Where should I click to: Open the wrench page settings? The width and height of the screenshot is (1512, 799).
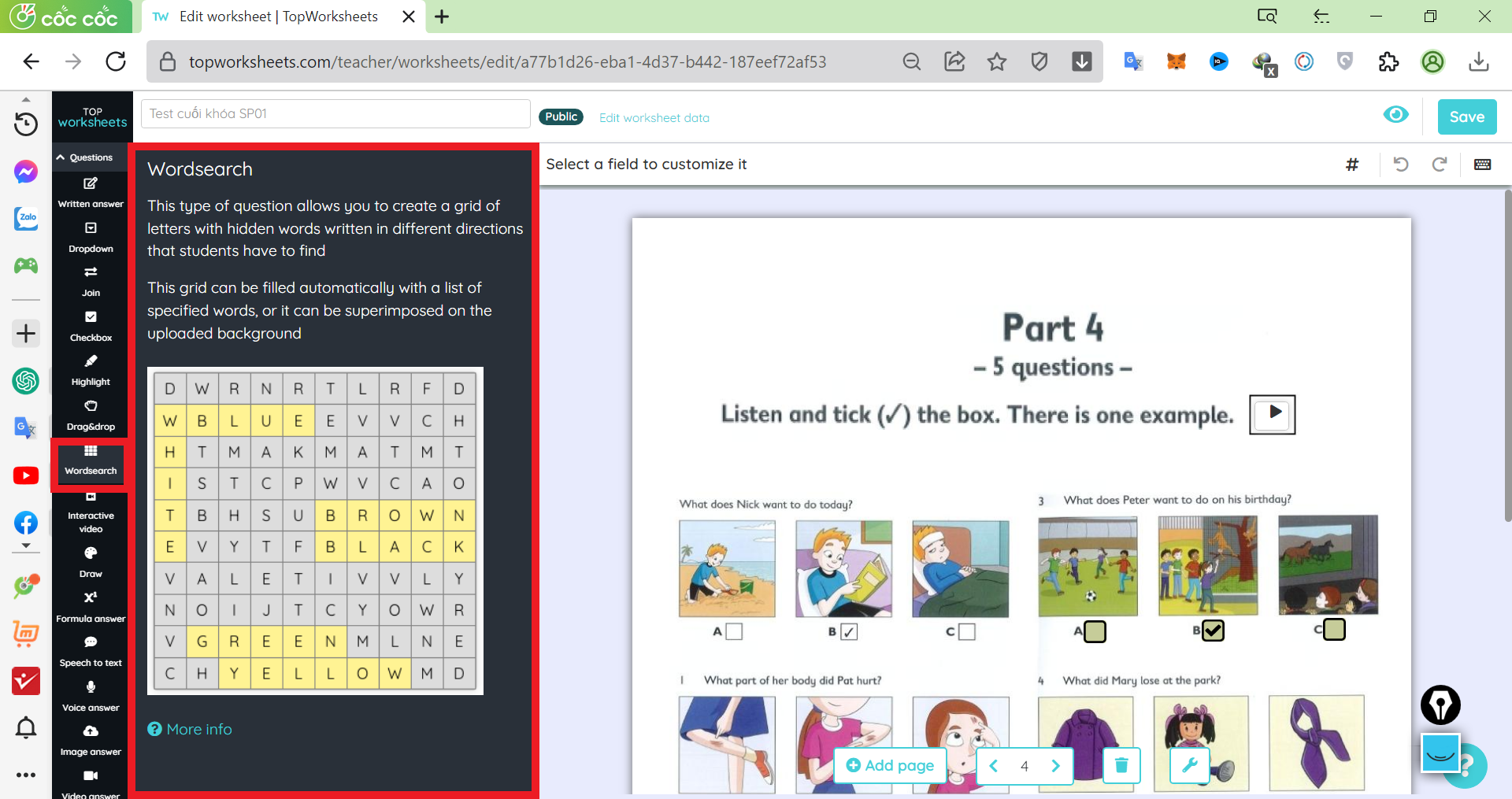[x=1189, y=765]
